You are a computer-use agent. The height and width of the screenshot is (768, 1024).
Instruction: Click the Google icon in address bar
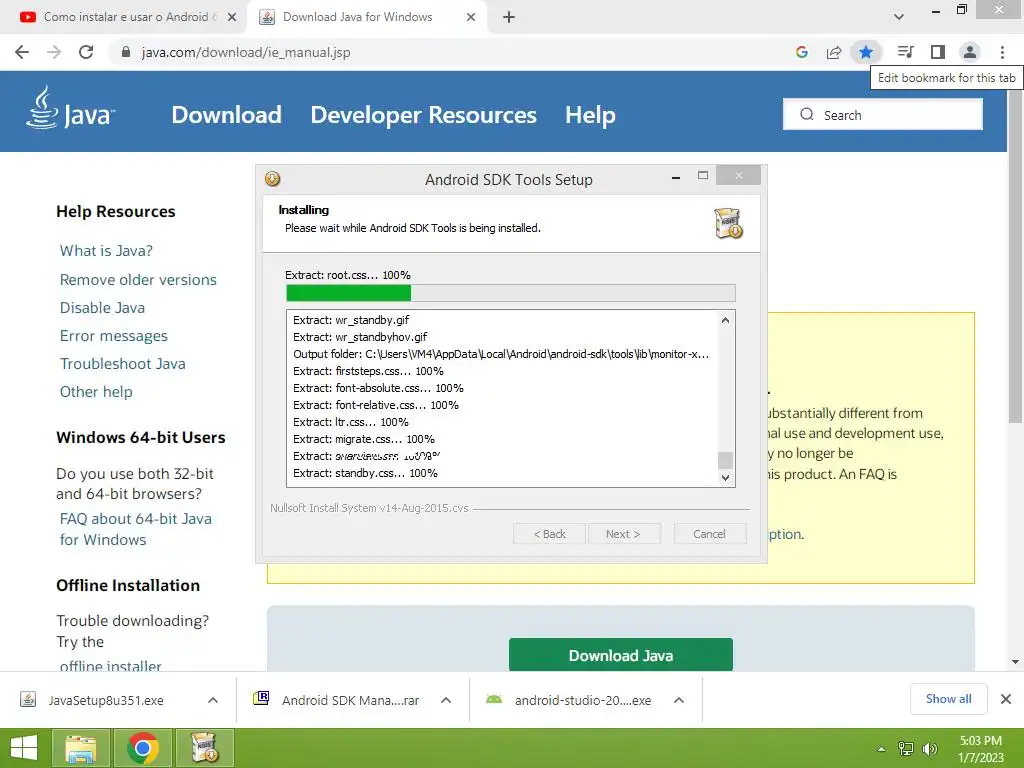(802, 52)
